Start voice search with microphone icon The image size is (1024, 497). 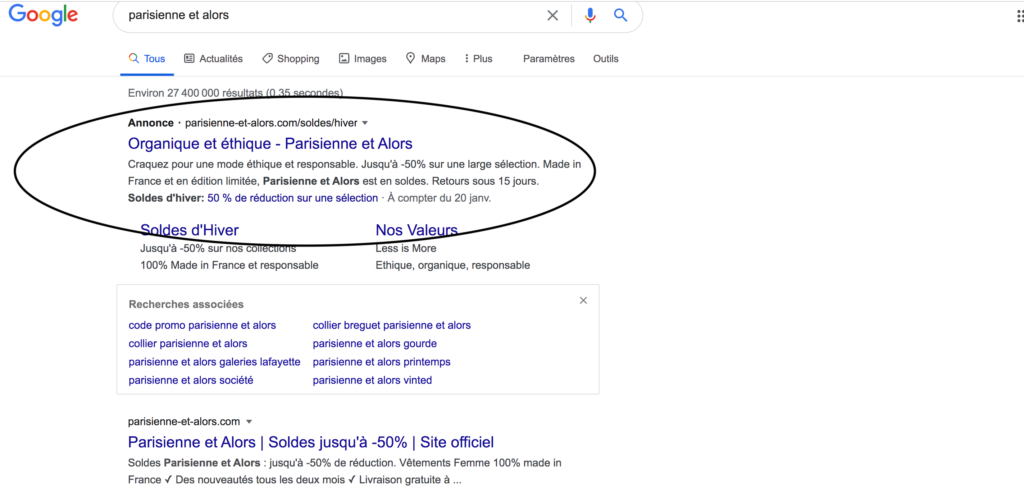pyautogui.click(x=590, y=16)
